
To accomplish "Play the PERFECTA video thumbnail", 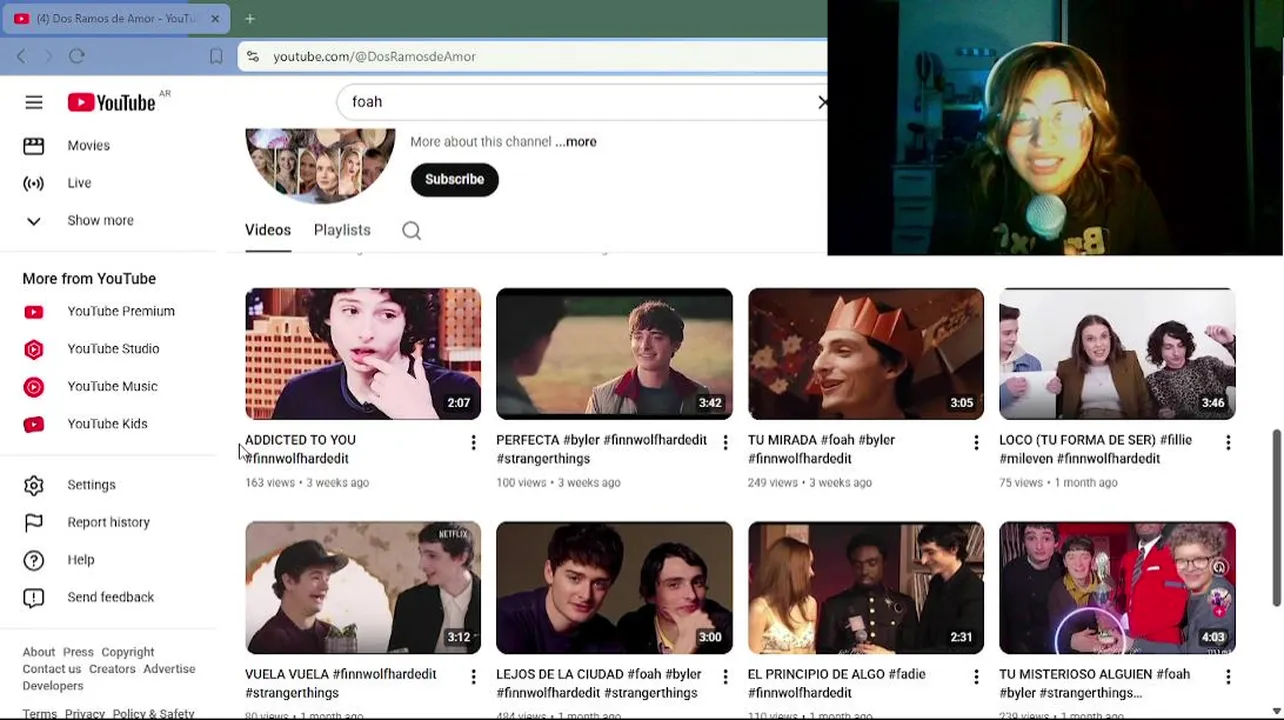I will 614,354.
